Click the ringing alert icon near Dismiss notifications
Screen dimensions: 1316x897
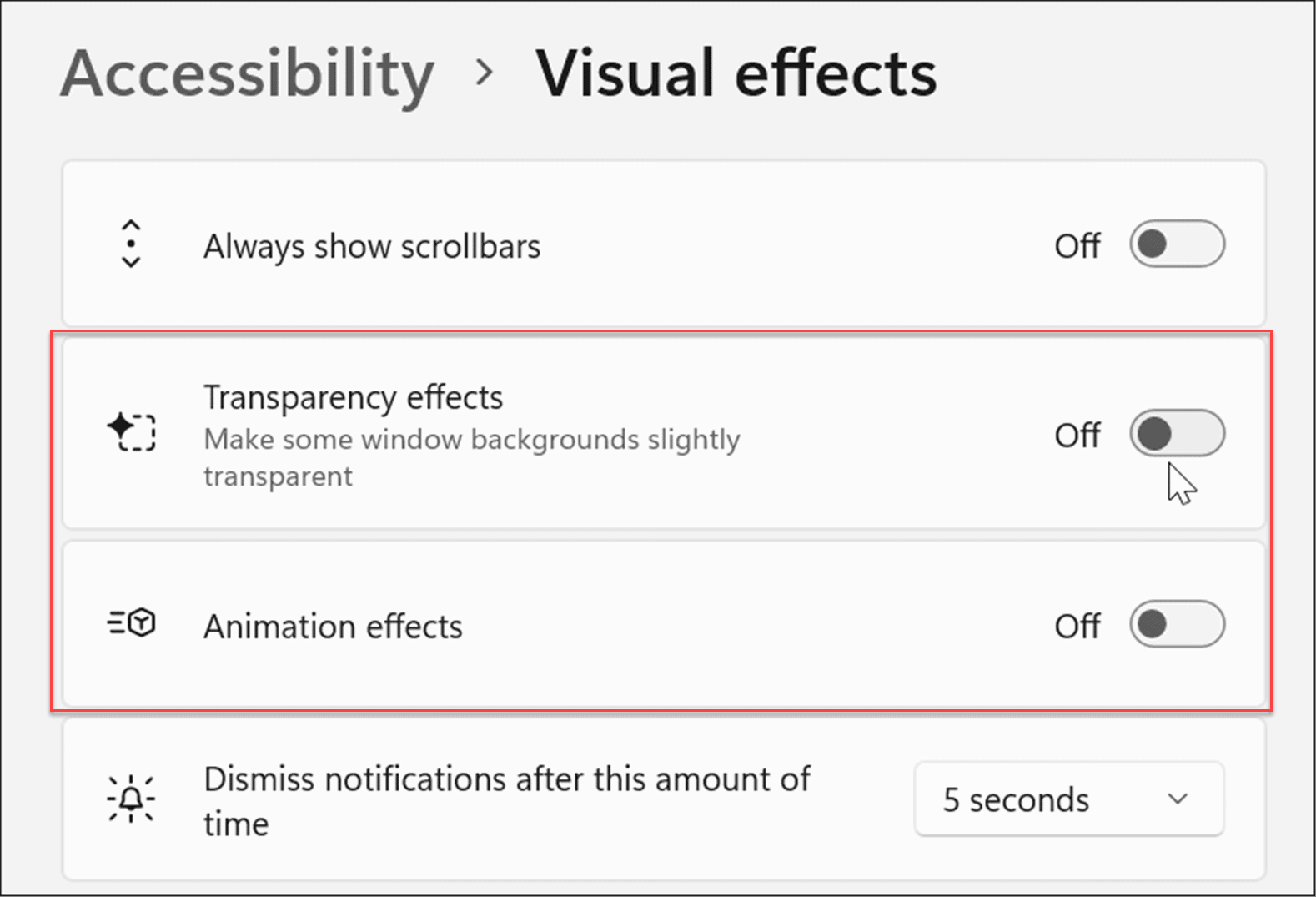tap(129, 799)
